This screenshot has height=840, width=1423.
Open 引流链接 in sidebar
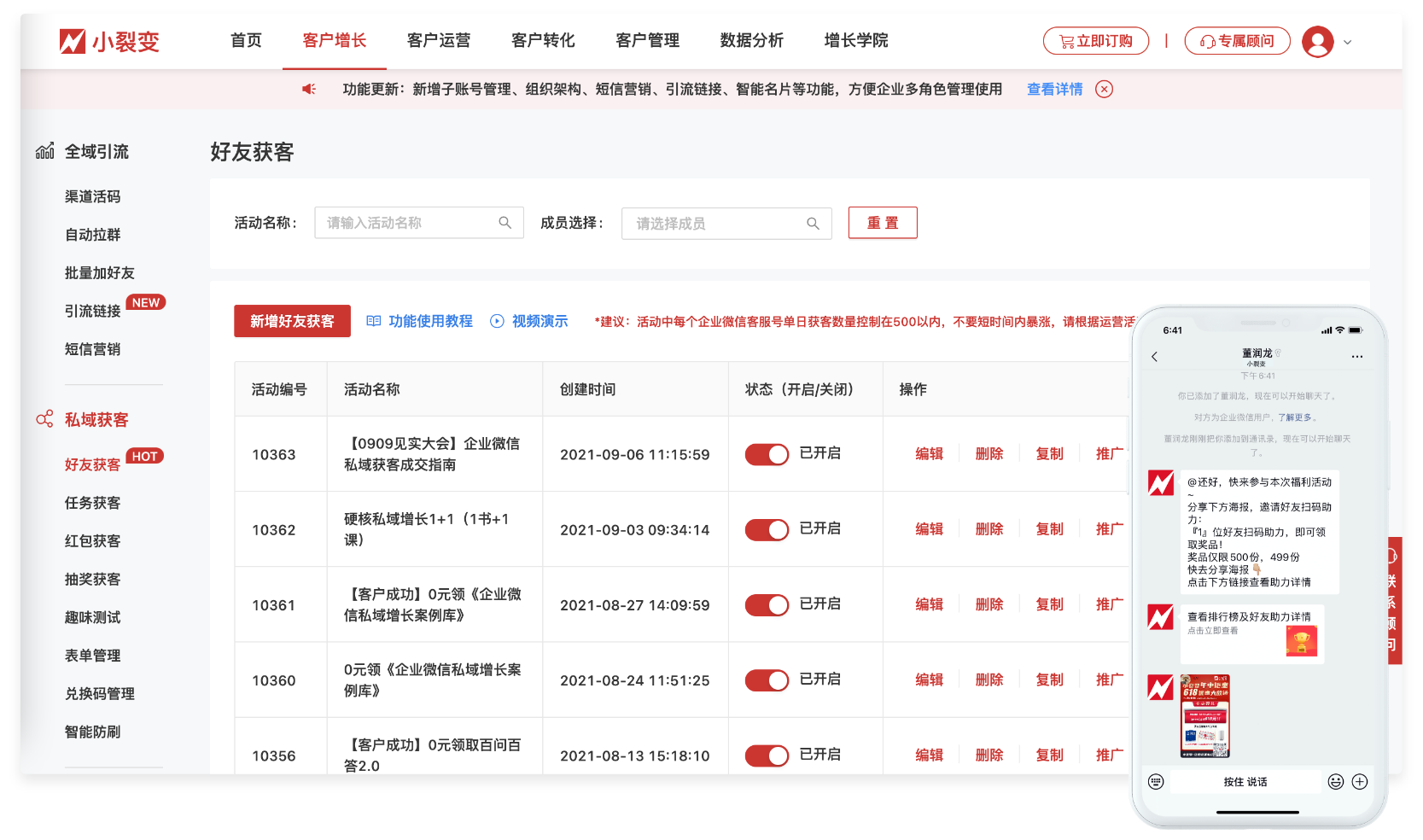click(92, 311)
